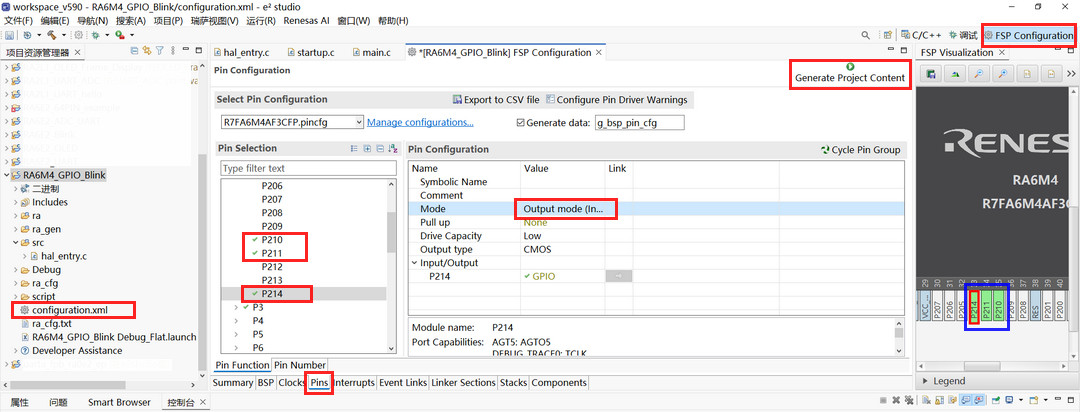Click the Type filter text field
This screenshot has width=1080, height=412.
(x=309, y=168)
